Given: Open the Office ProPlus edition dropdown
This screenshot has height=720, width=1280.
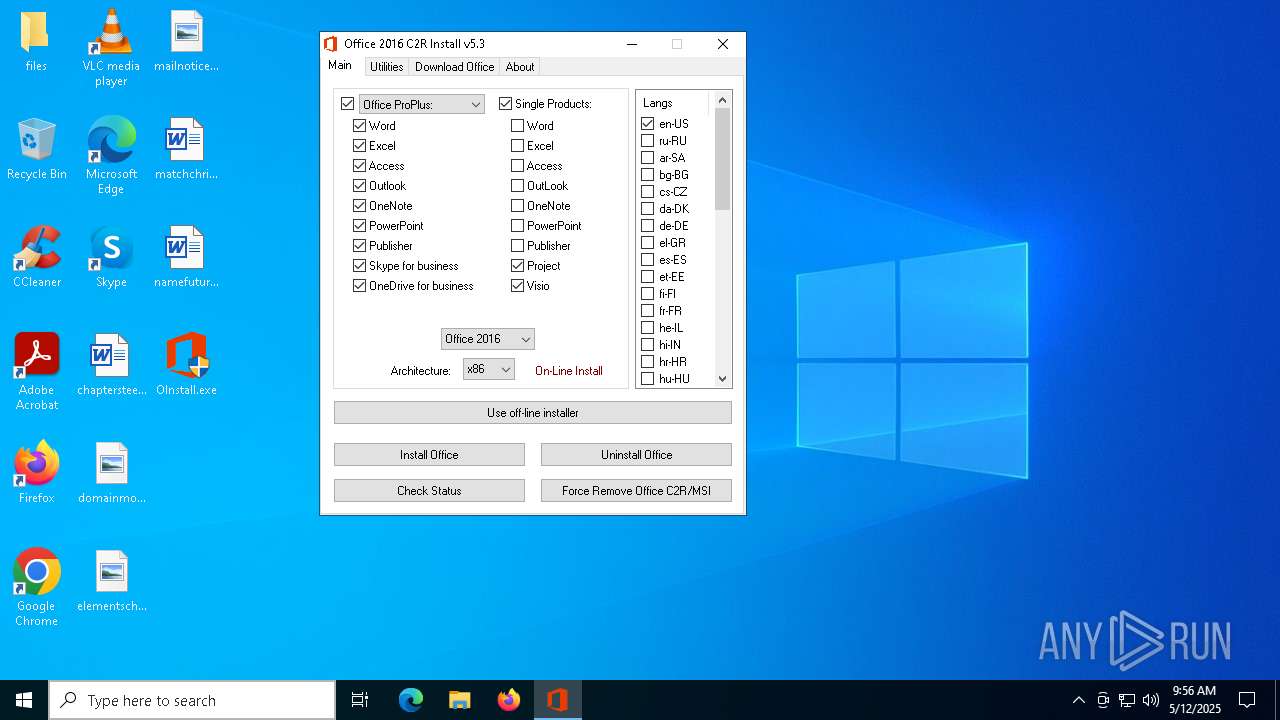Looking at the screenshot, I should (422, 104).
